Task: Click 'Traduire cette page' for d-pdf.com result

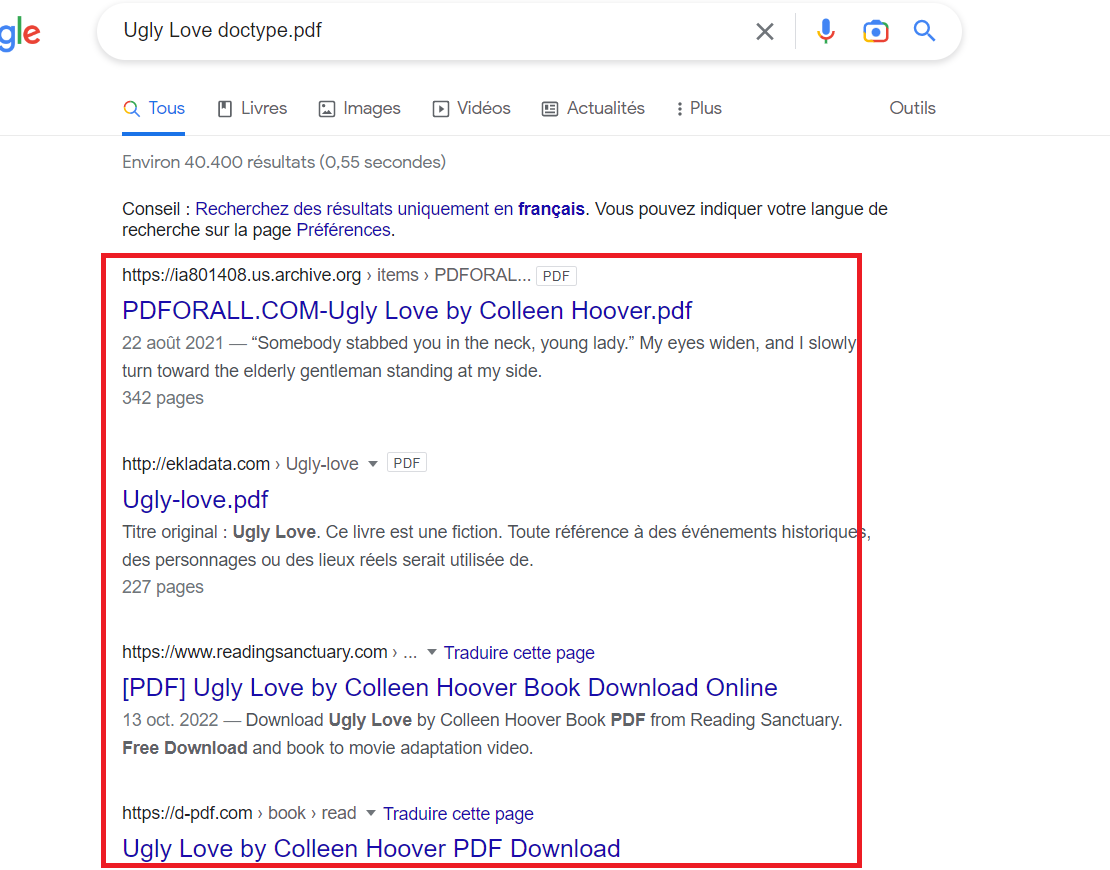Action: click(x=458, y=814)
